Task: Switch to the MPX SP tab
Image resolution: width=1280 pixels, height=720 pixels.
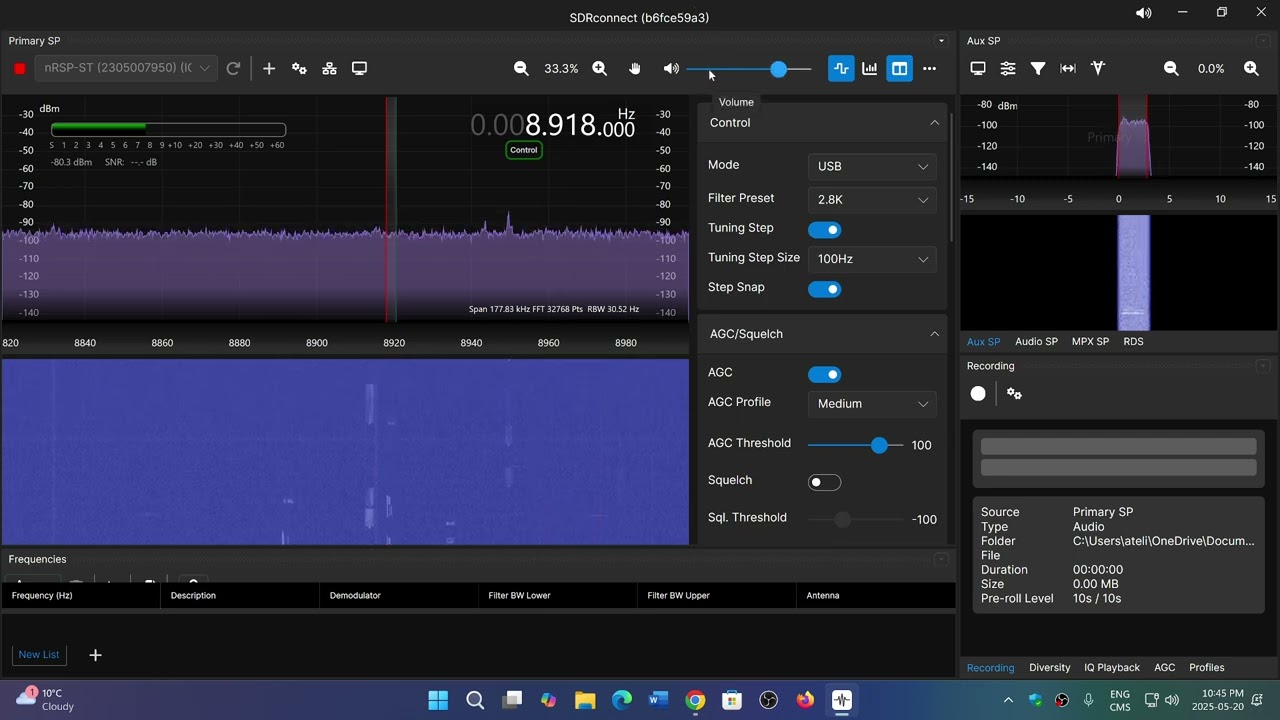Action: click(x=1090, y=341)
